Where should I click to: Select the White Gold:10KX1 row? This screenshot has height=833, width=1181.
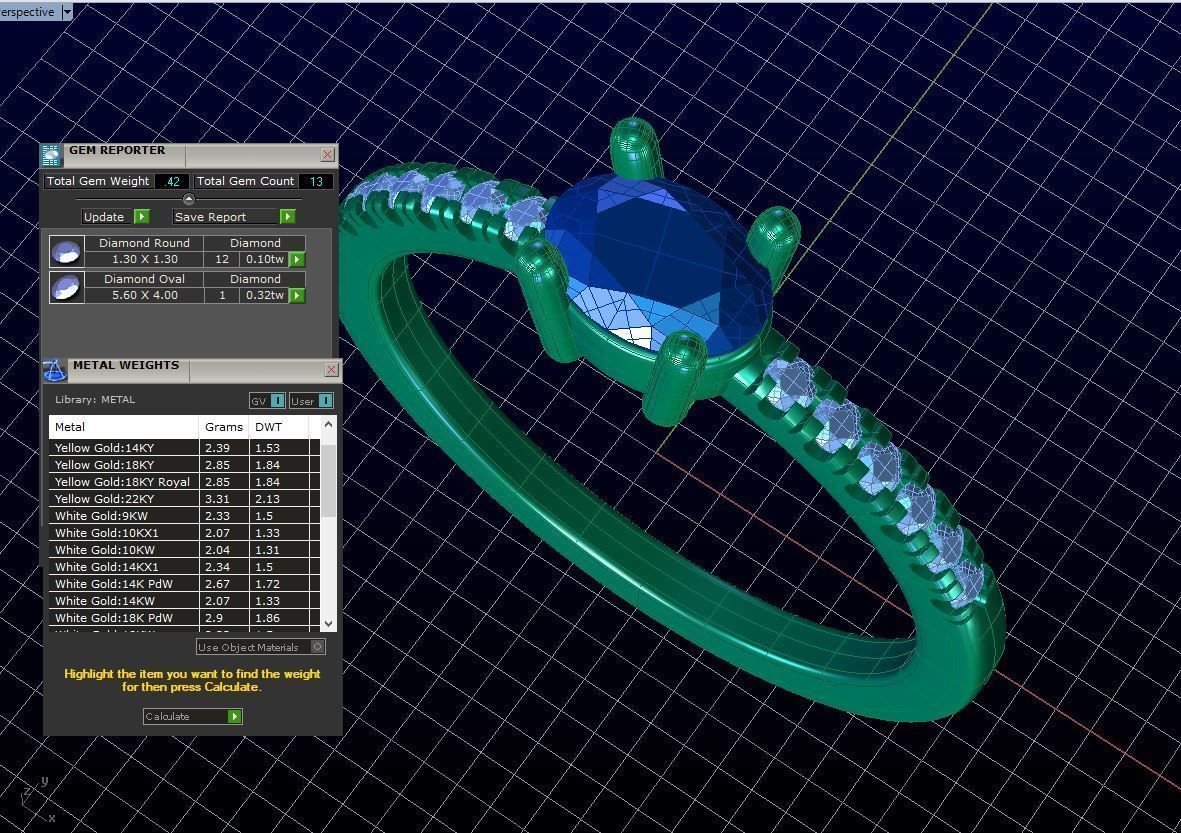(185, 532)
